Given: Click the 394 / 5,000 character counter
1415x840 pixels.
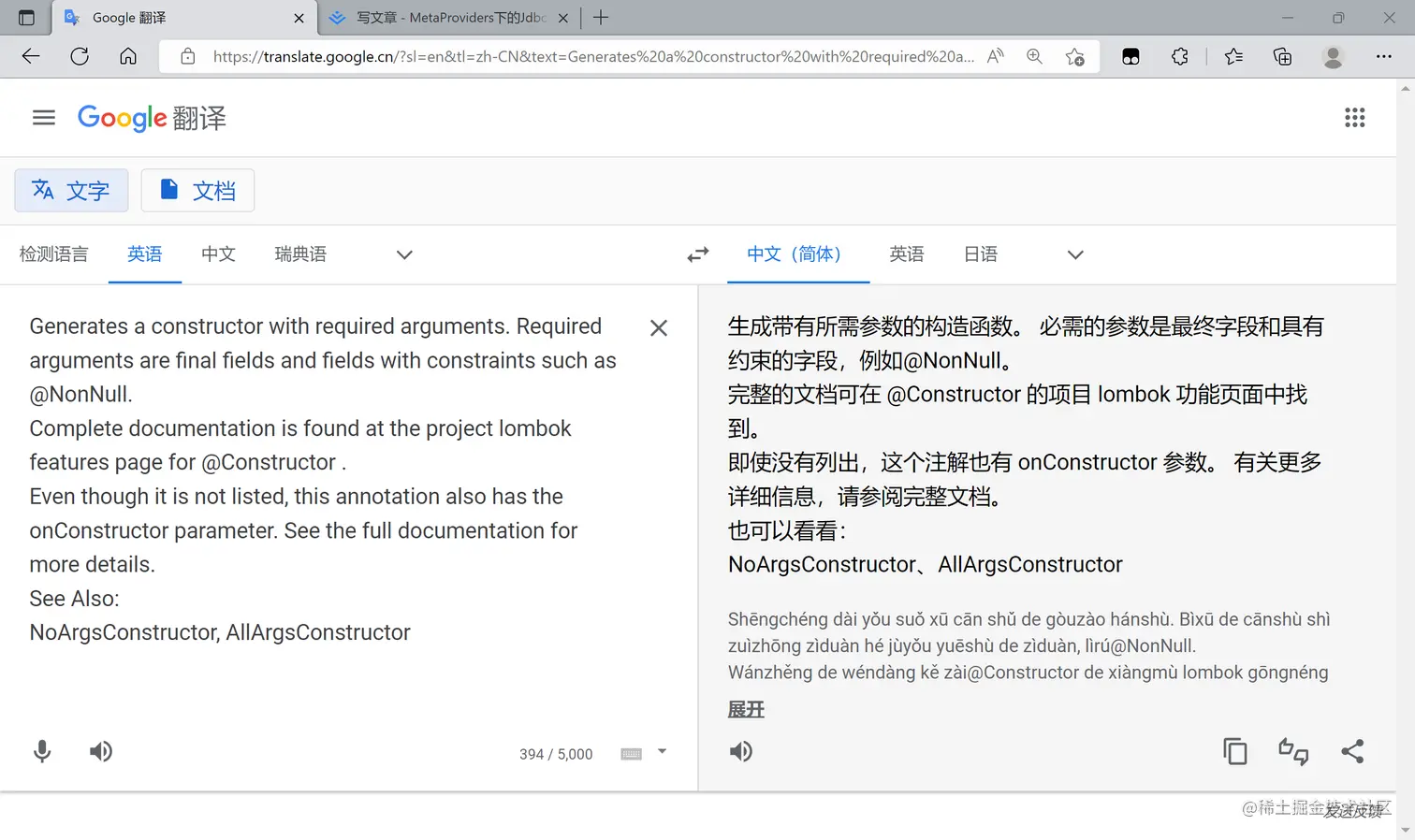Looking at the screenshot, I should (x=556, y=754).
